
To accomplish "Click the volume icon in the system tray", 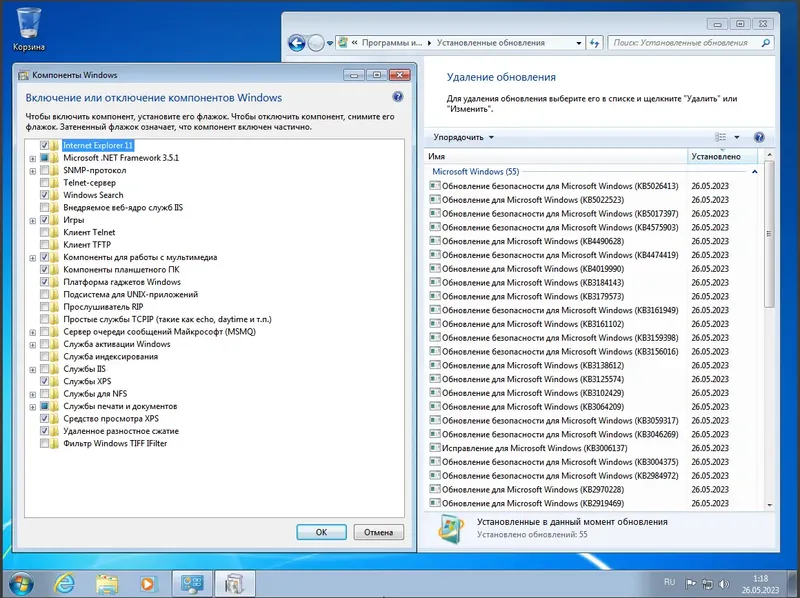I will click(x=724, y=582).
